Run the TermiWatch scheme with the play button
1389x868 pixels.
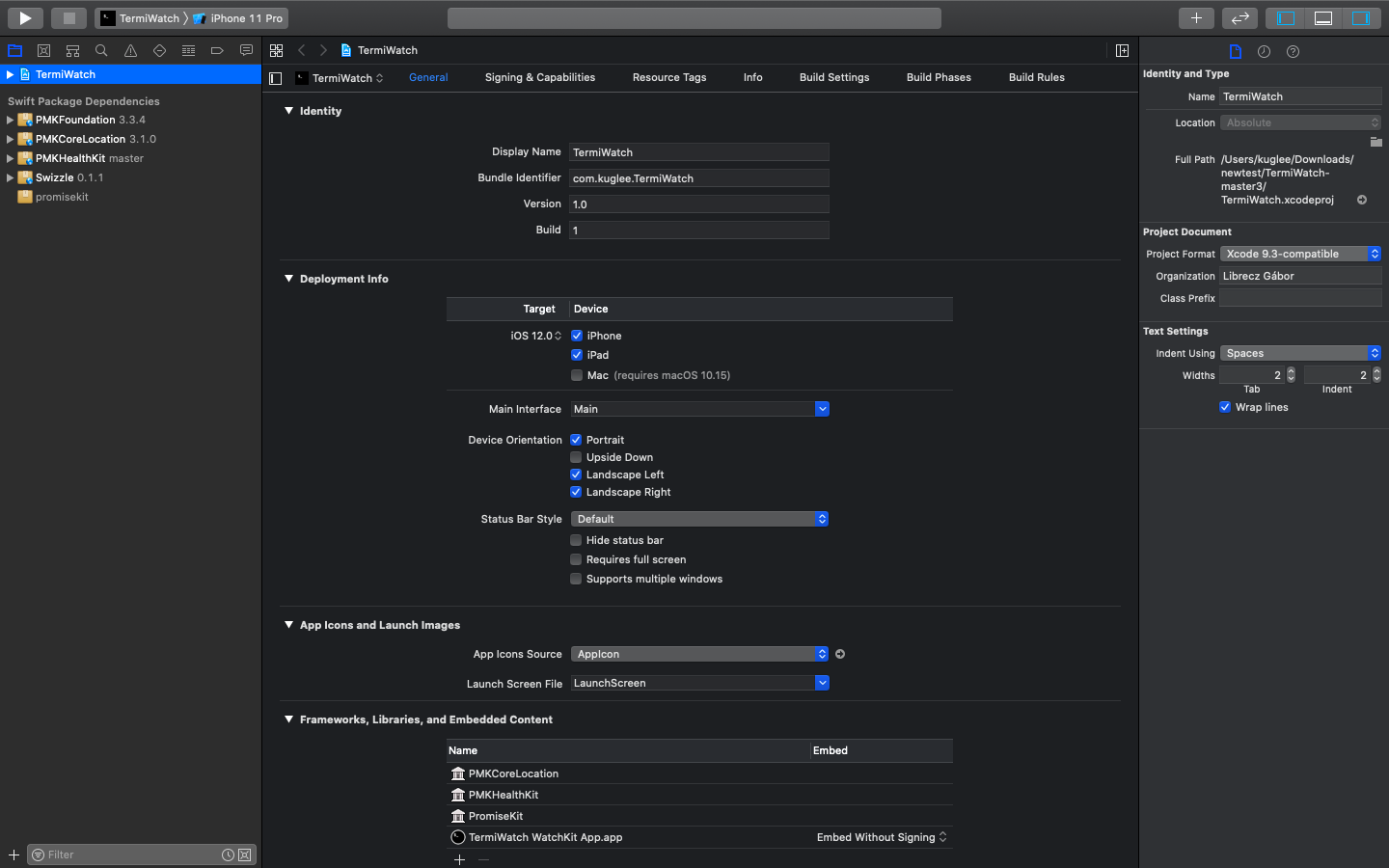25,17
